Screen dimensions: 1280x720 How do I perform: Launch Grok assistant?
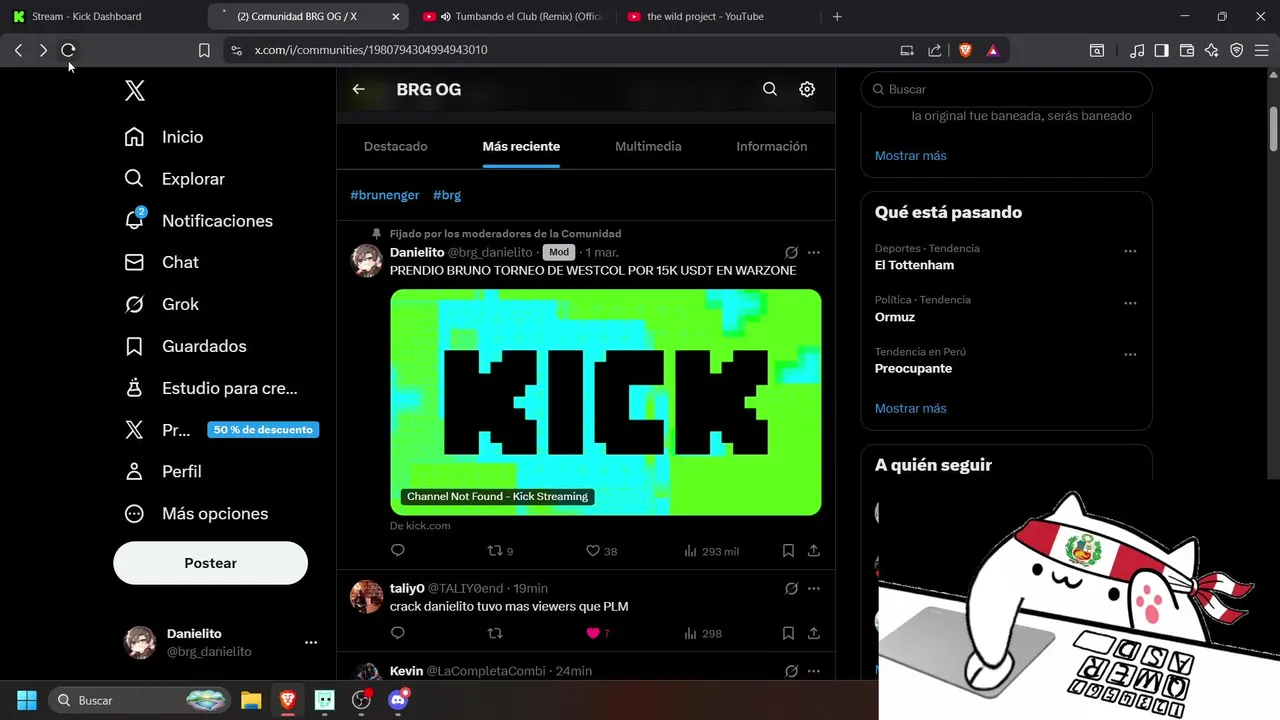(x=162, y=304)
